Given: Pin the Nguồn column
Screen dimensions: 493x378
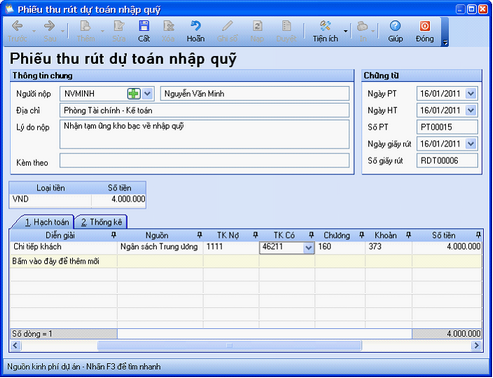Looking at the screenshot, I should click(x=199, y=235).
